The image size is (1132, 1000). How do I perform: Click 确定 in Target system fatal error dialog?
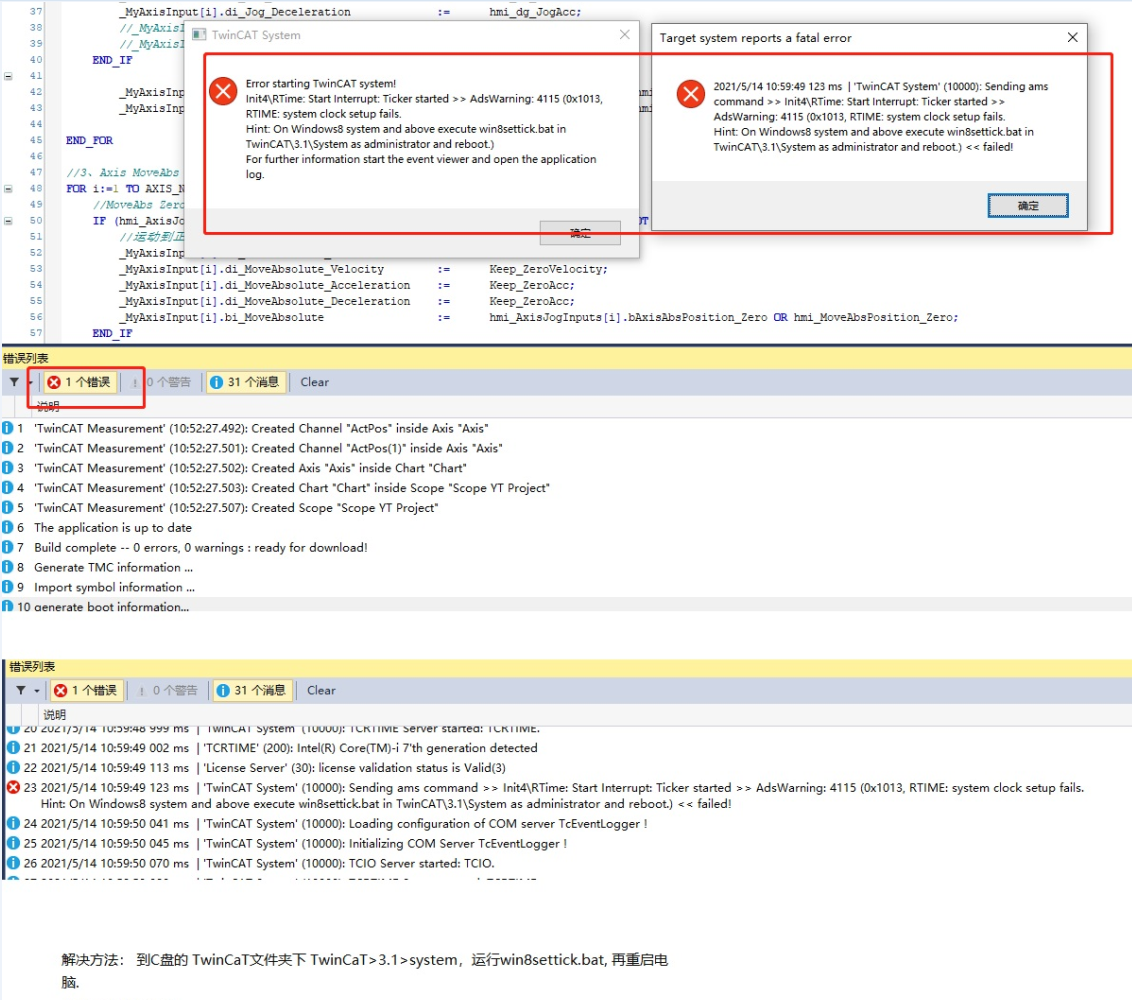point(1027,206)
